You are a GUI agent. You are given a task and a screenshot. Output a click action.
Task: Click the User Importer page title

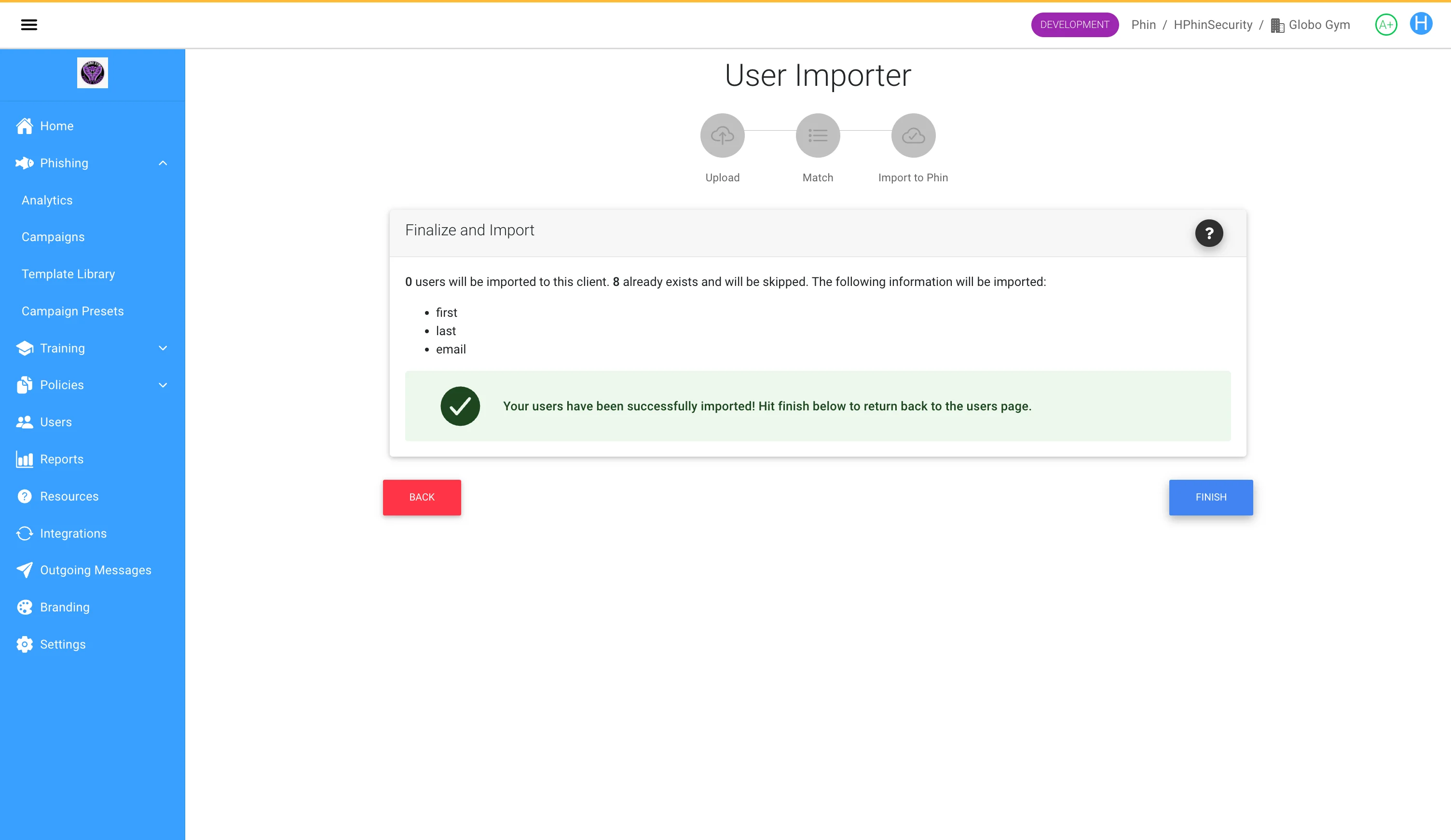pyautogui.click(x=818, y=76)
